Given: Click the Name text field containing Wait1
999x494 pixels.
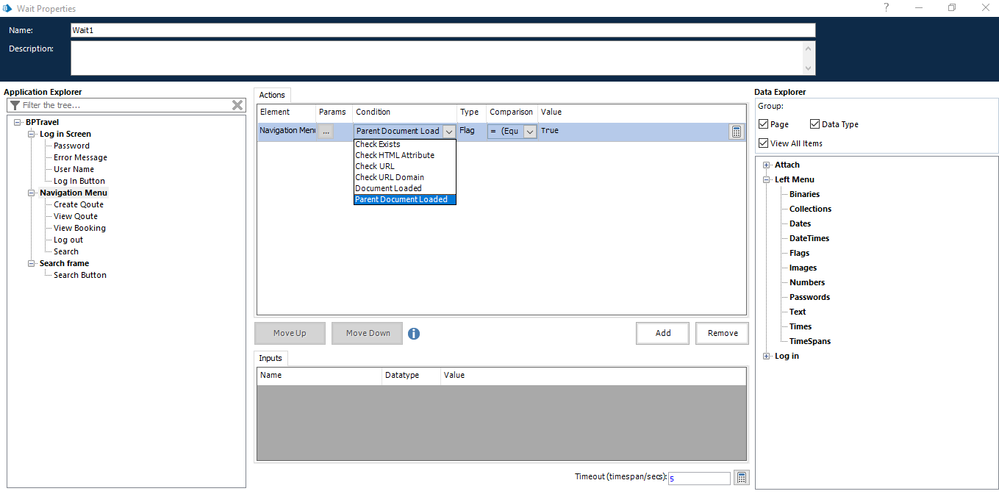Looking at the screenshot, I should (x=442, y=30).
